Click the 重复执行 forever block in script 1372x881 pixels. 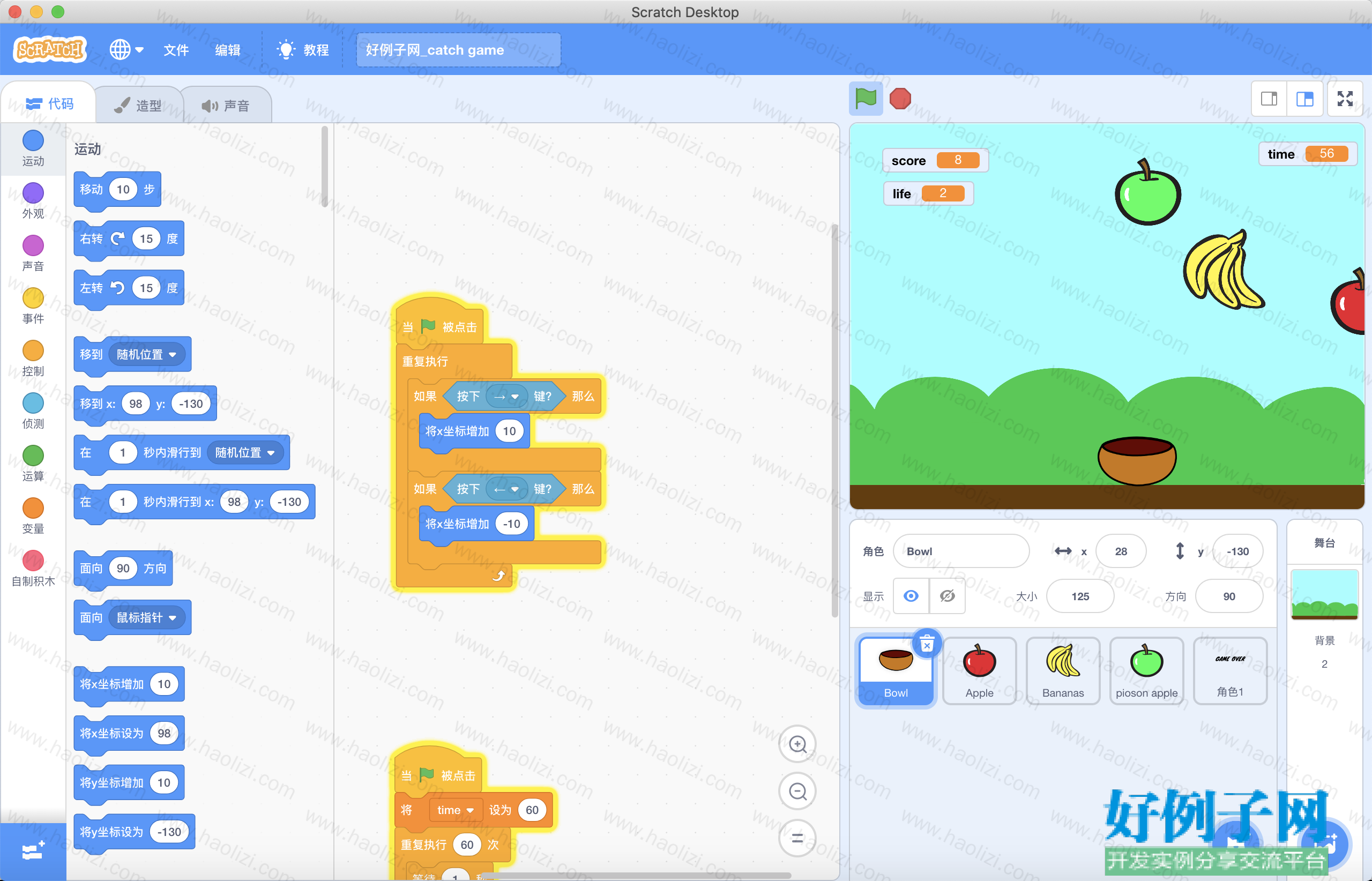425,362
